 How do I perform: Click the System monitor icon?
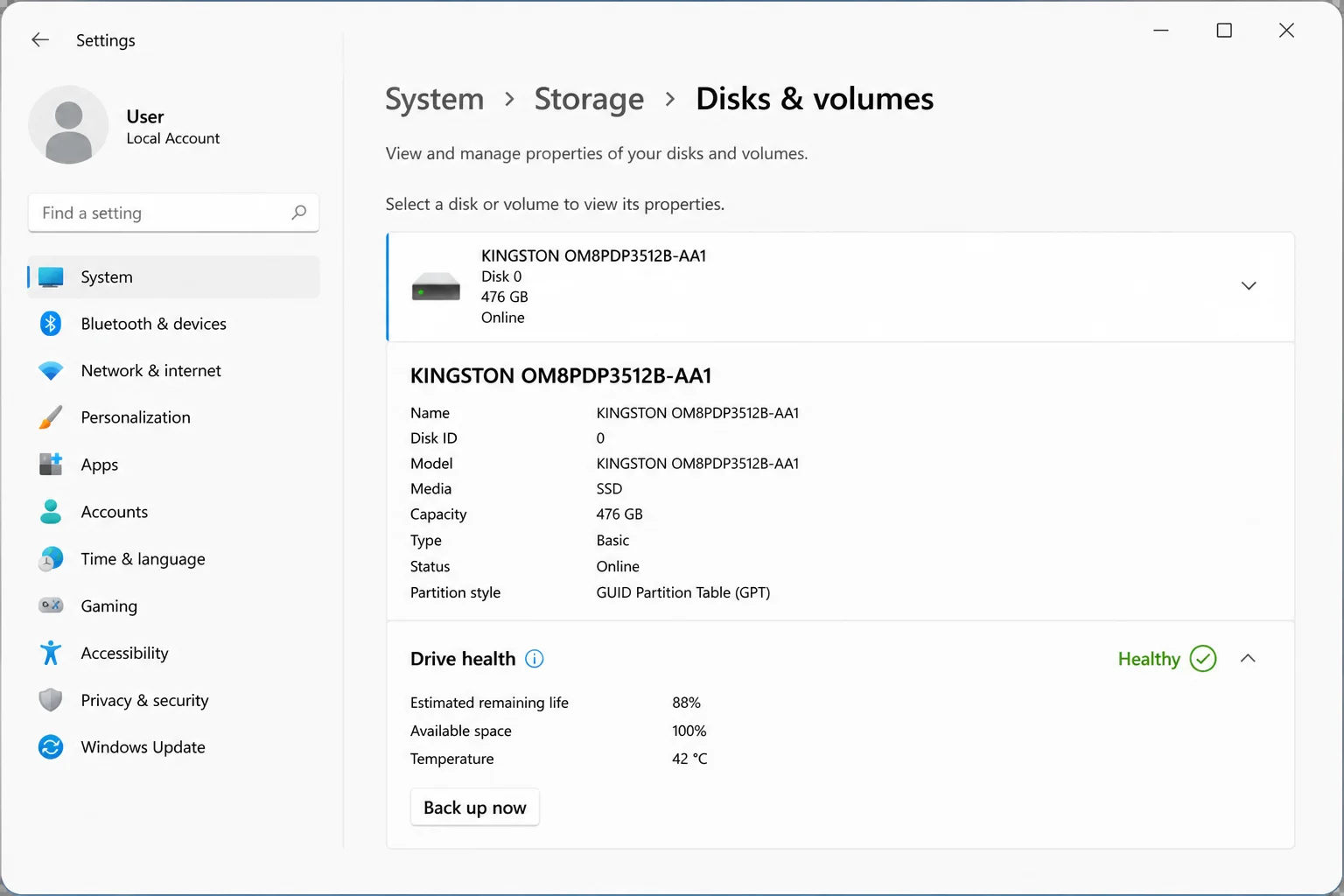(x=51, y=277)
